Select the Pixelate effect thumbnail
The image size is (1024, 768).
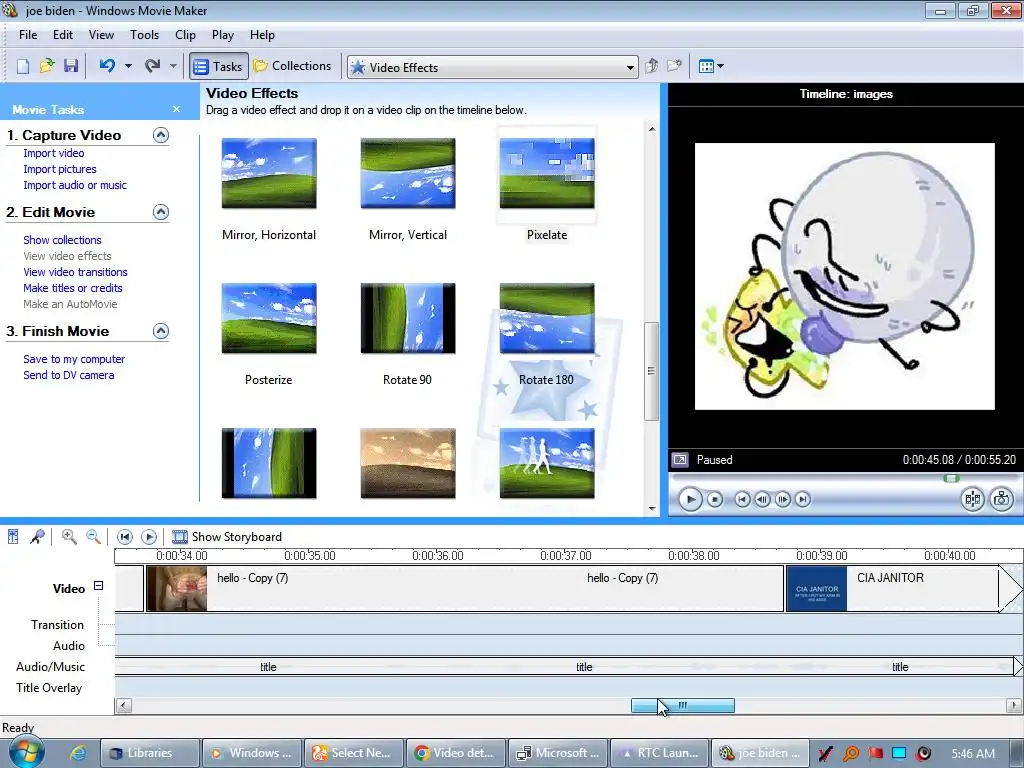point(547,173)
